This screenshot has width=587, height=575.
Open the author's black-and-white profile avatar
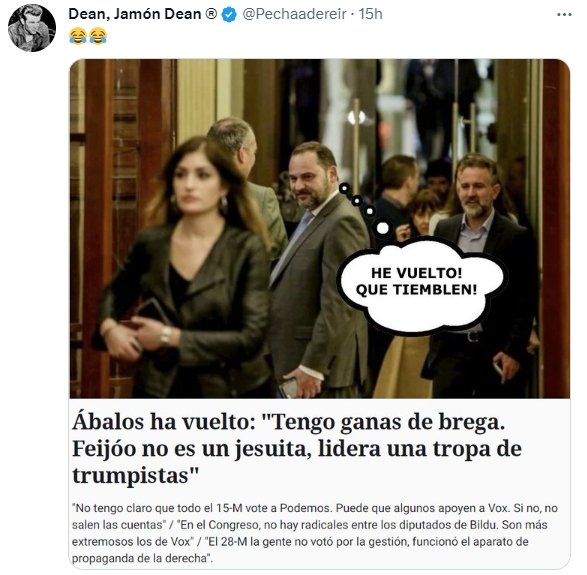point(31,28)
